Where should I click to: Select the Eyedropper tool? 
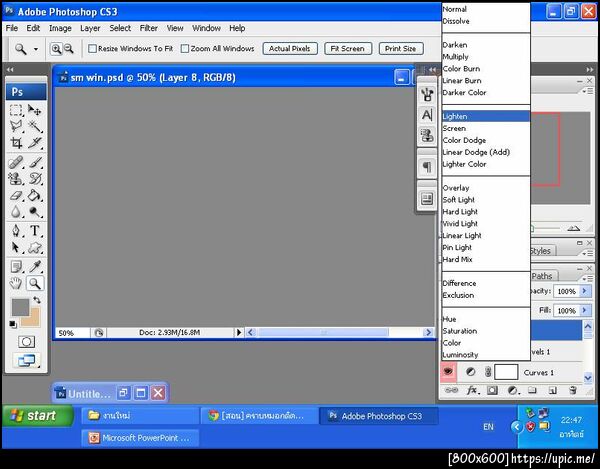[35, 267]
